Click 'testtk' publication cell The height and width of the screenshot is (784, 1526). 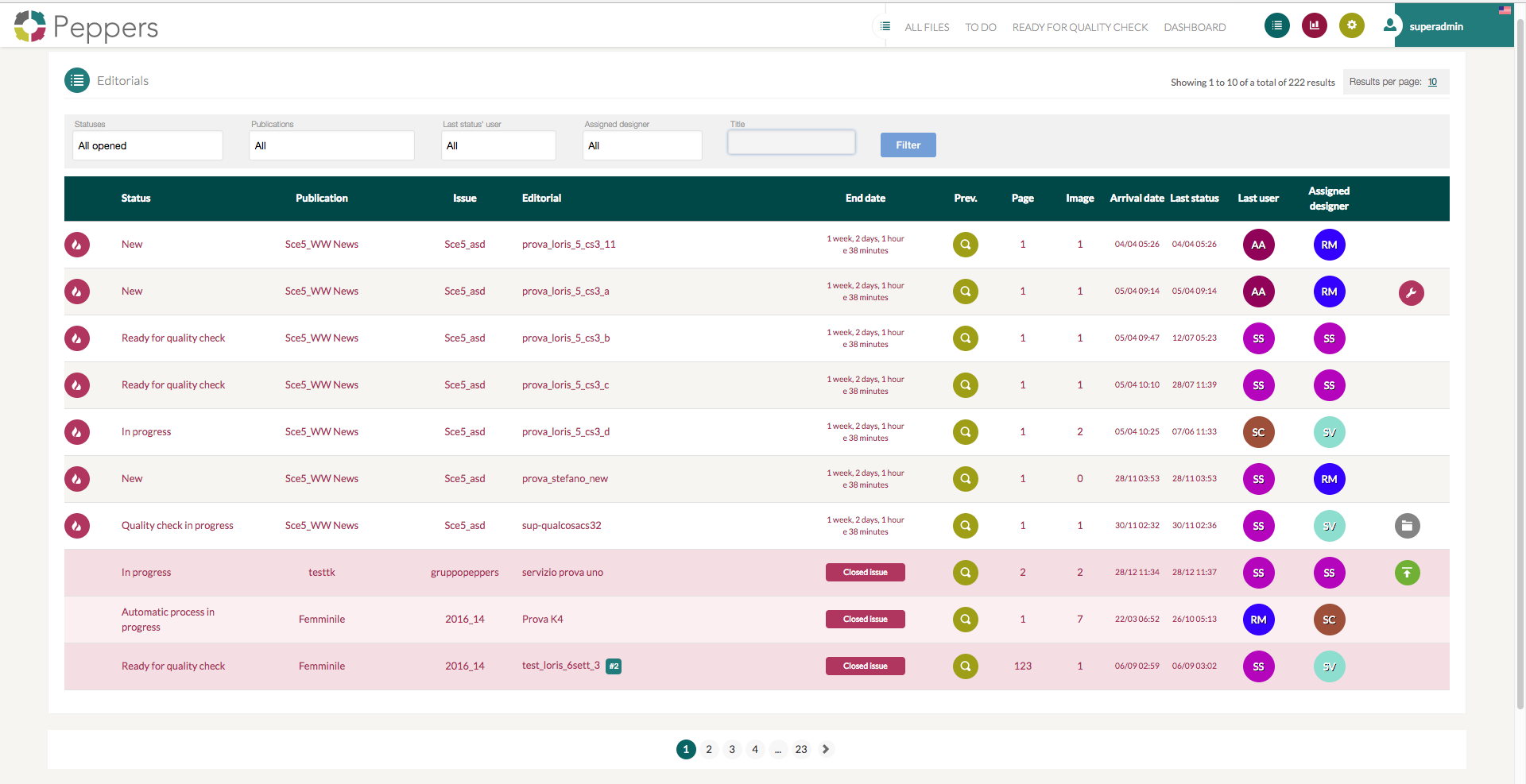[x=322, y=573]
